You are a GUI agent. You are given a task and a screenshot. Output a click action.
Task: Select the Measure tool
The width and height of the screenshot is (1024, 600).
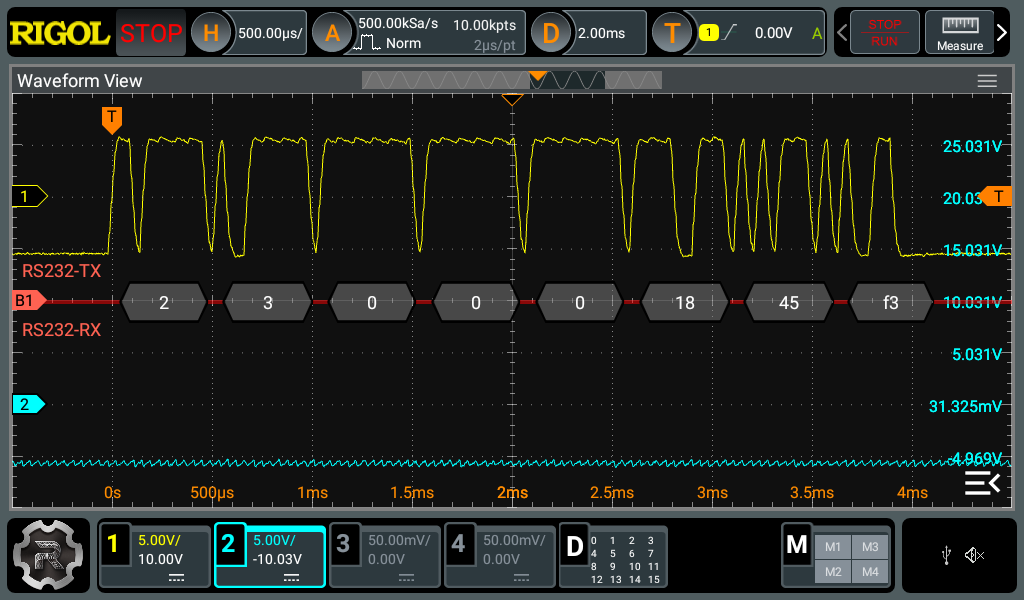tap(958, 32)
